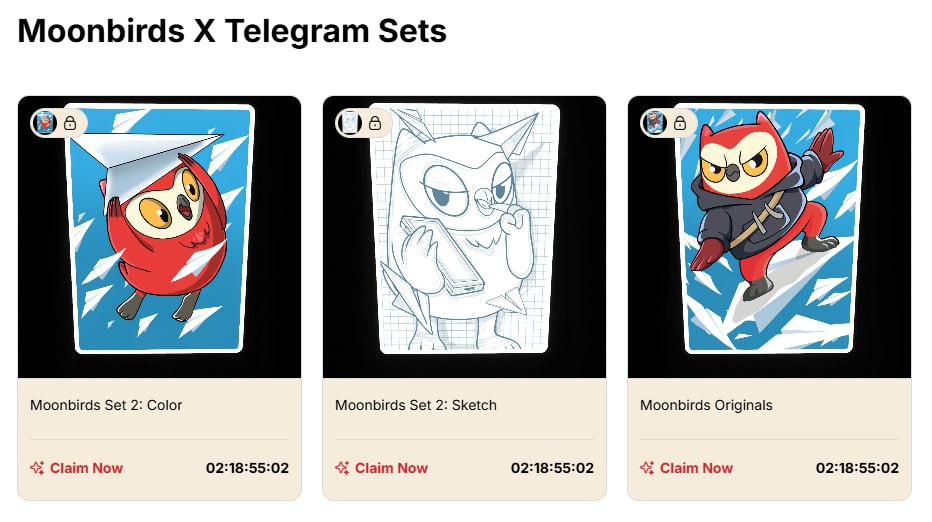This screenshot has width=932, height=522.
Task: Open the red owl paper plane artwork
Action: (x=159, y=229)
